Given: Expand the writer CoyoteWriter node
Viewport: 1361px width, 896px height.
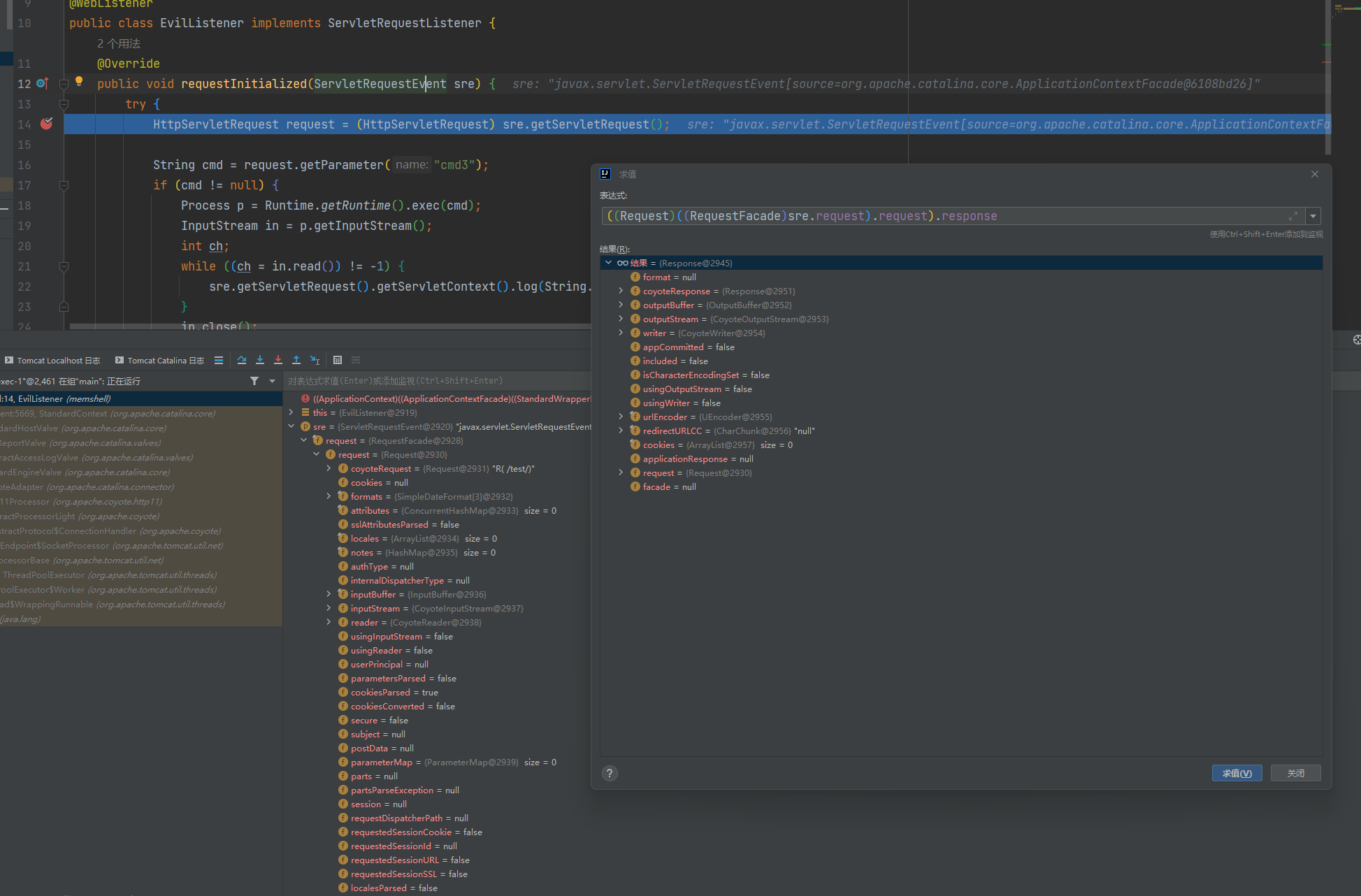Looking at the screenshot, I should pyautogui.click(x=621, y=333).
